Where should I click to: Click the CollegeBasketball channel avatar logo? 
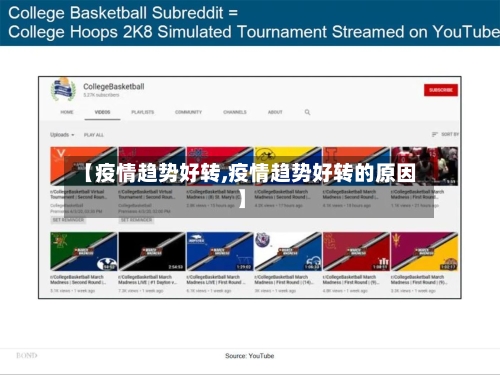point(63,89)
